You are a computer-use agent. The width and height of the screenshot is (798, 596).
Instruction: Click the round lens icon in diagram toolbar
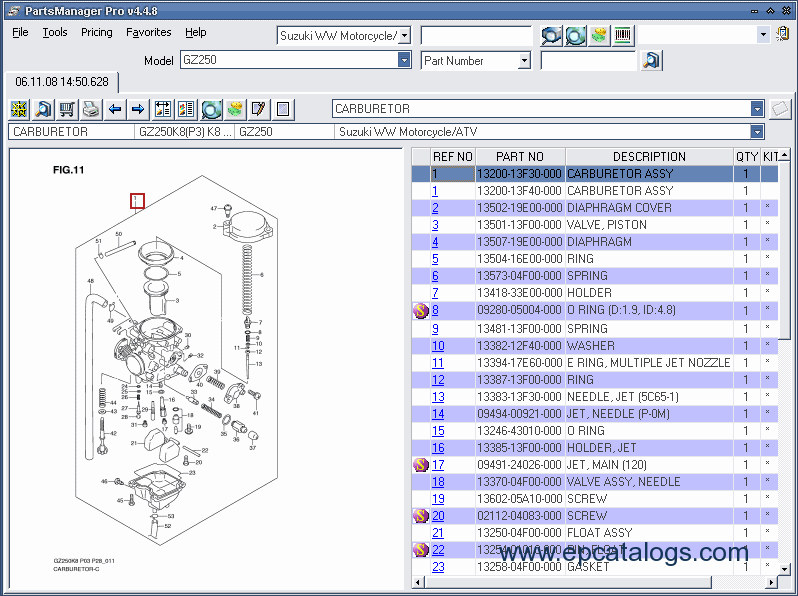[x=211, y=109]
